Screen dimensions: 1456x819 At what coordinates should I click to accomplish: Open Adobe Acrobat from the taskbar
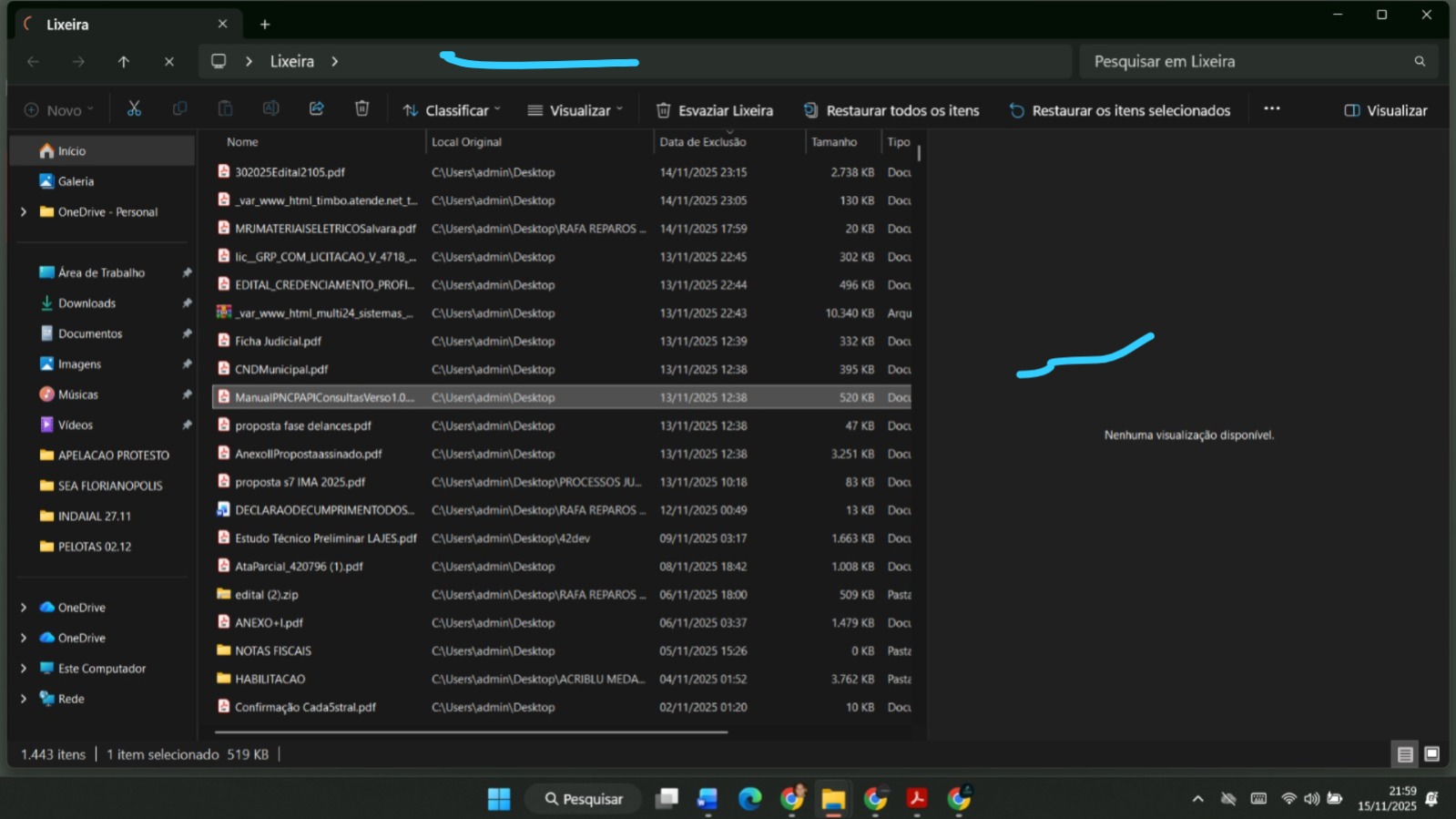tap(916, 799)
